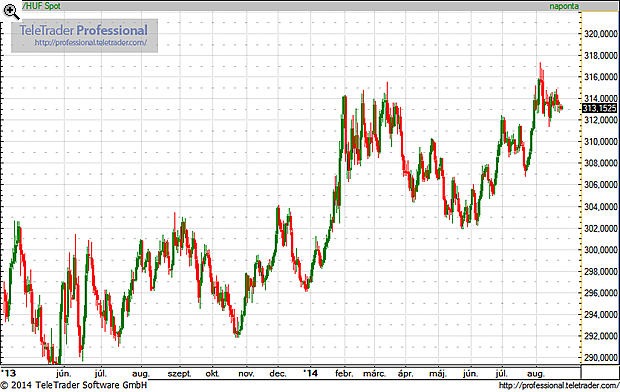620x392 pixels.
Task: Select the 306,0000 price axis label
Action: pyautogui.click(x=601, y=185)
